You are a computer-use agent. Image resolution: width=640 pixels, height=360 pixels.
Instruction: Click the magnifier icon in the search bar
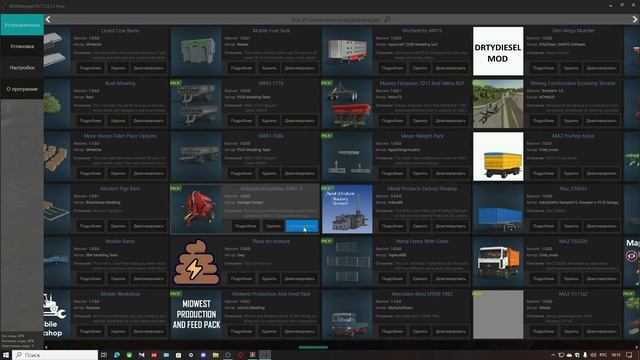tap(387, 19)
